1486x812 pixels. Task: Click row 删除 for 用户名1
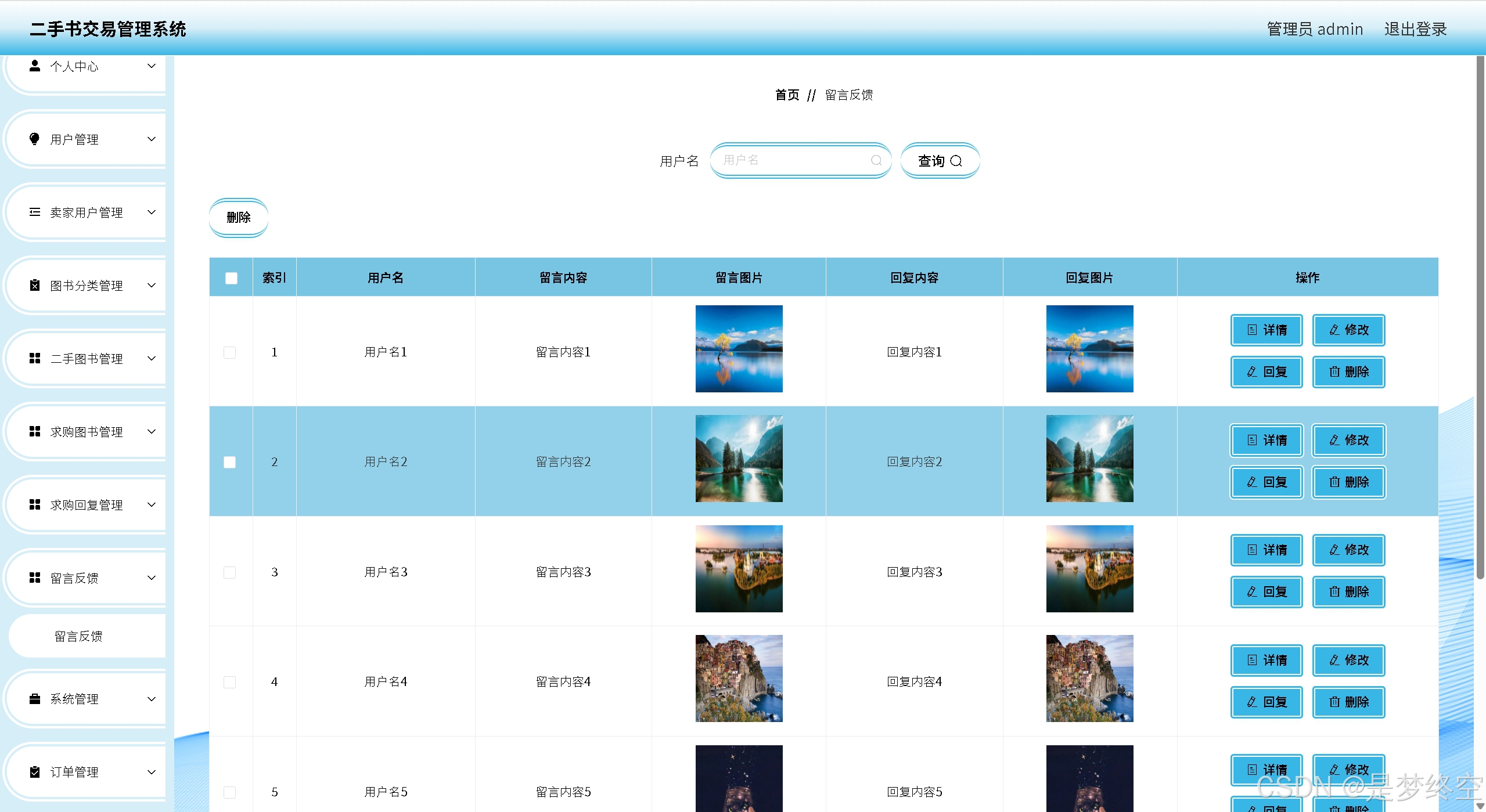click(x=1348, y=371)
